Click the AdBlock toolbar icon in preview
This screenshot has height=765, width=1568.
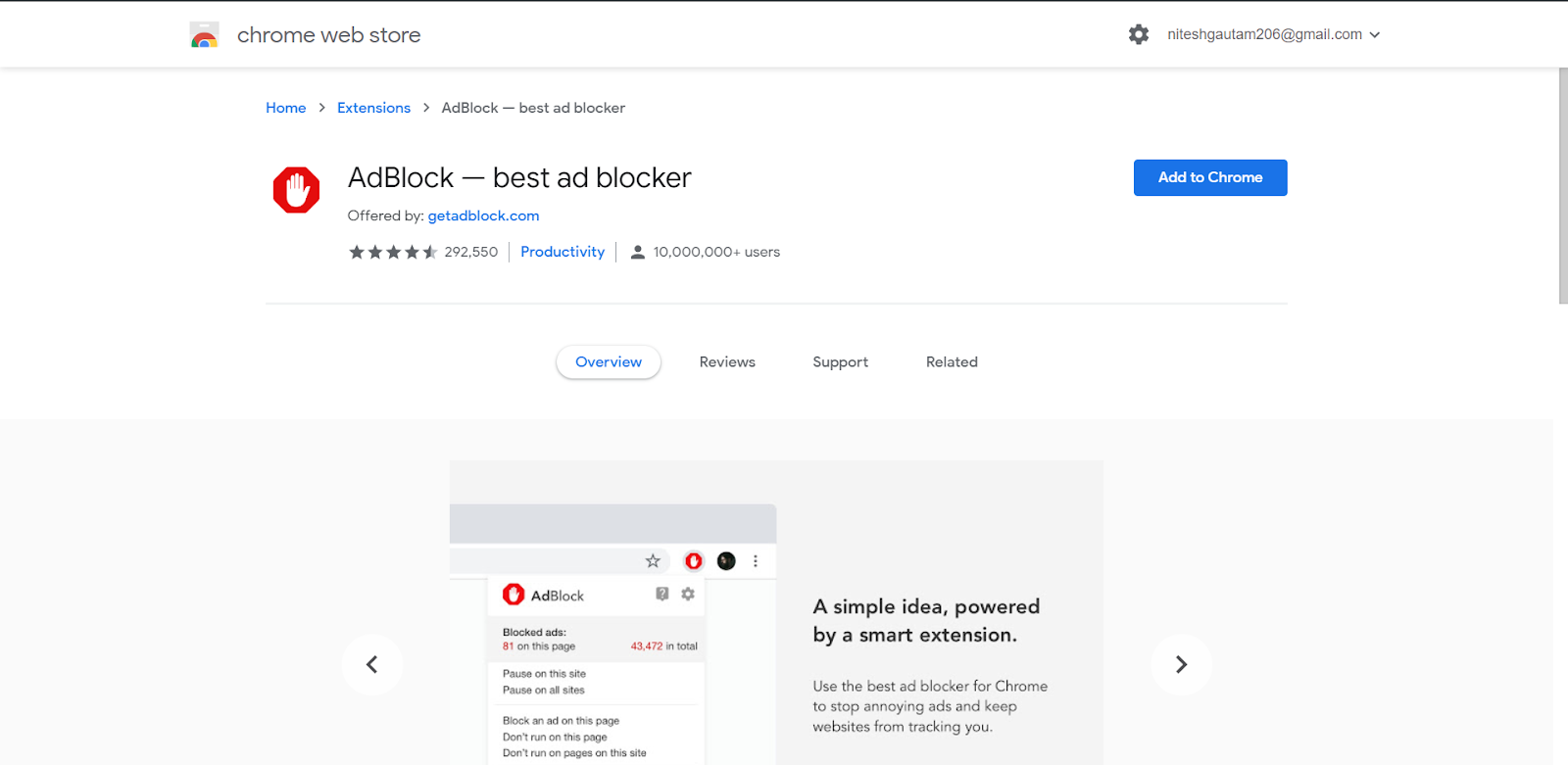tap(694, 561)
